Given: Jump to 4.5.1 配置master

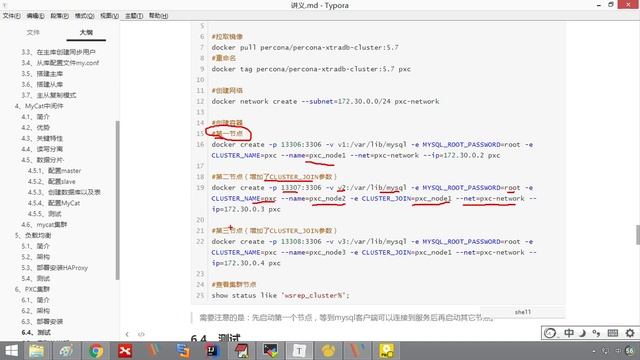Looking at the screenshot, I should (54, 171).
